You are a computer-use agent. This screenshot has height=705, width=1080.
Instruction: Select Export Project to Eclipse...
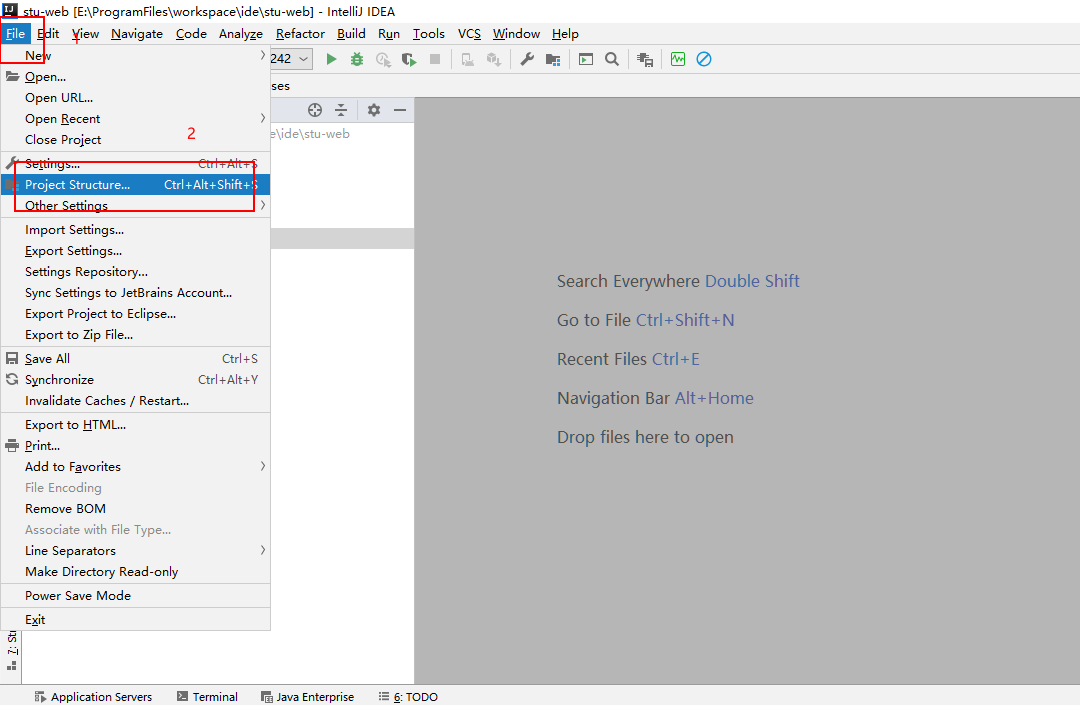click(135, 313)
